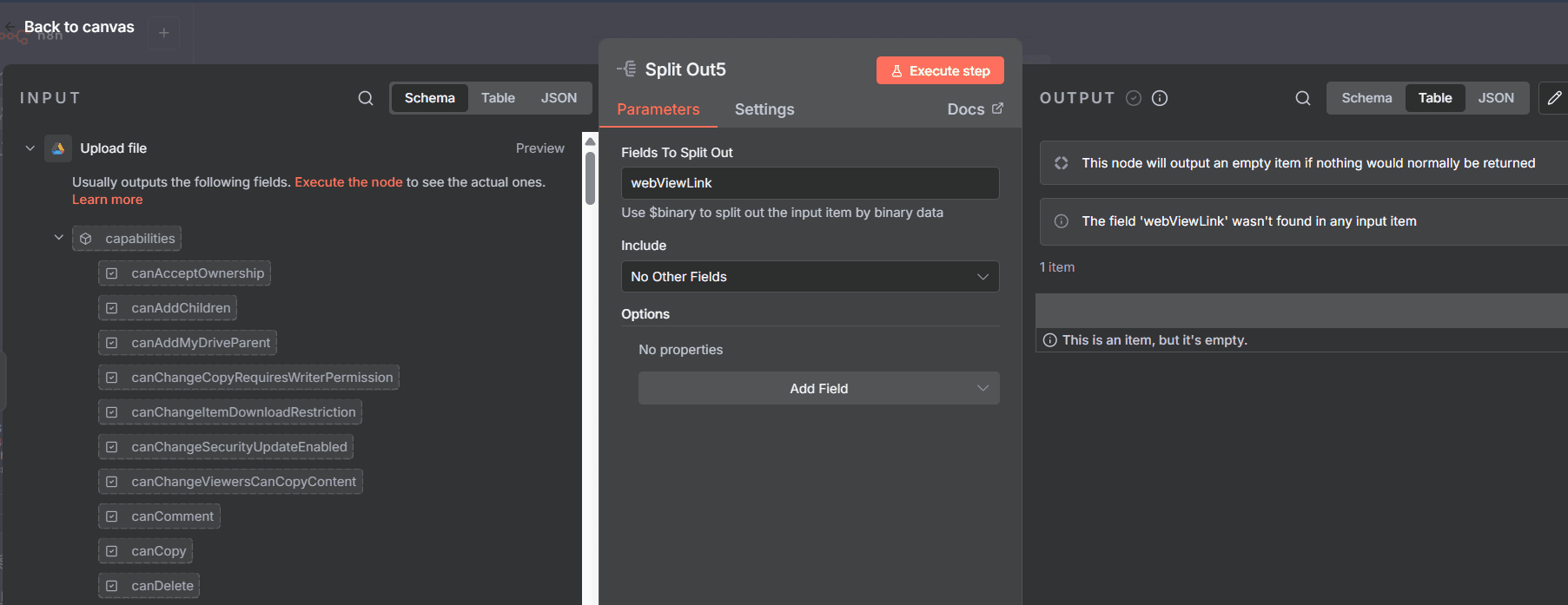This screenshot has height=605, width=1568.
Task: Click the Preview label for Upload file
Action: click(x=540, y=148)
